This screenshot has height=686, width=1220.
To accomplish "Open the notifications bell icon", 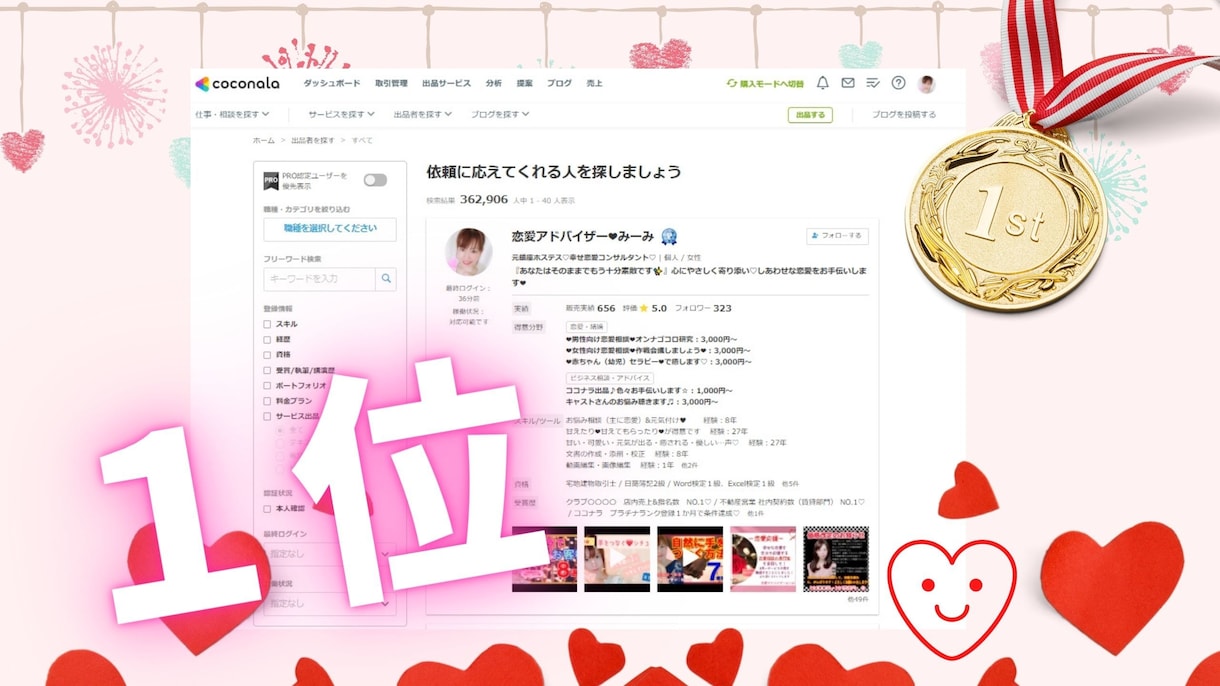I will coord(823,83).
